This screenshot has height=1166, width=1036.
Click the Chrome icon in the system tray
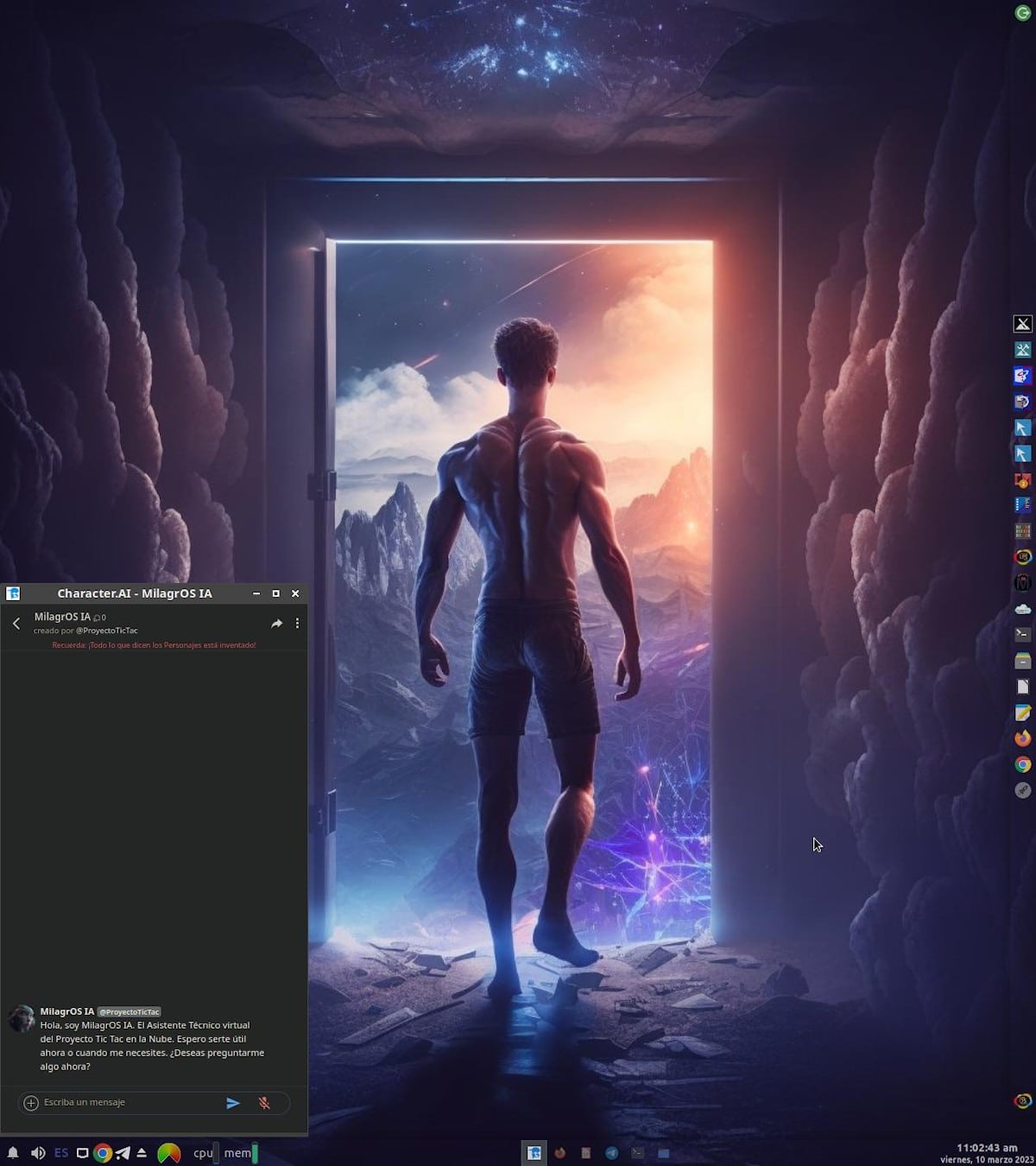point(103,1153)
